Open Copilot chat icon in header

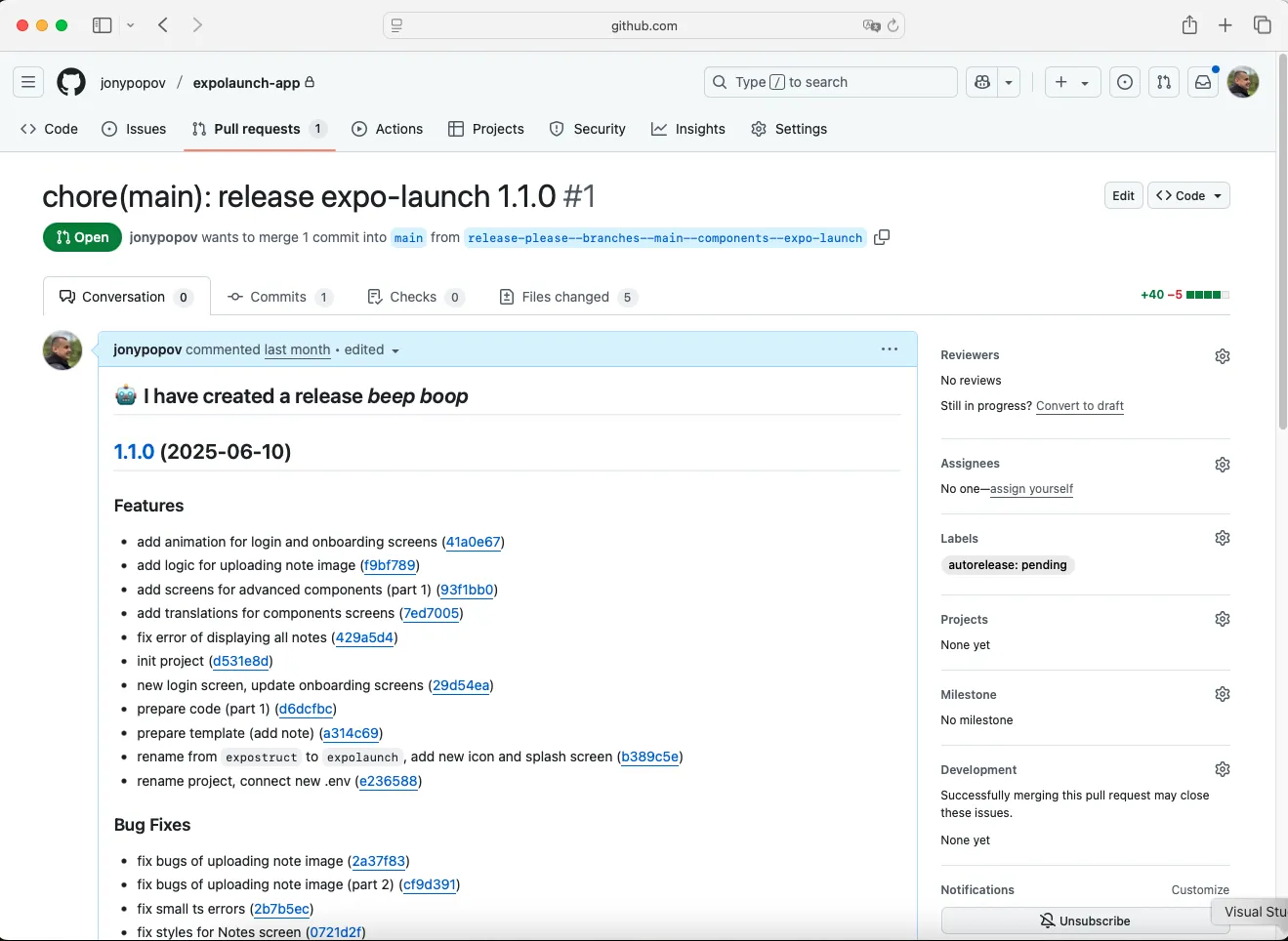982,82
